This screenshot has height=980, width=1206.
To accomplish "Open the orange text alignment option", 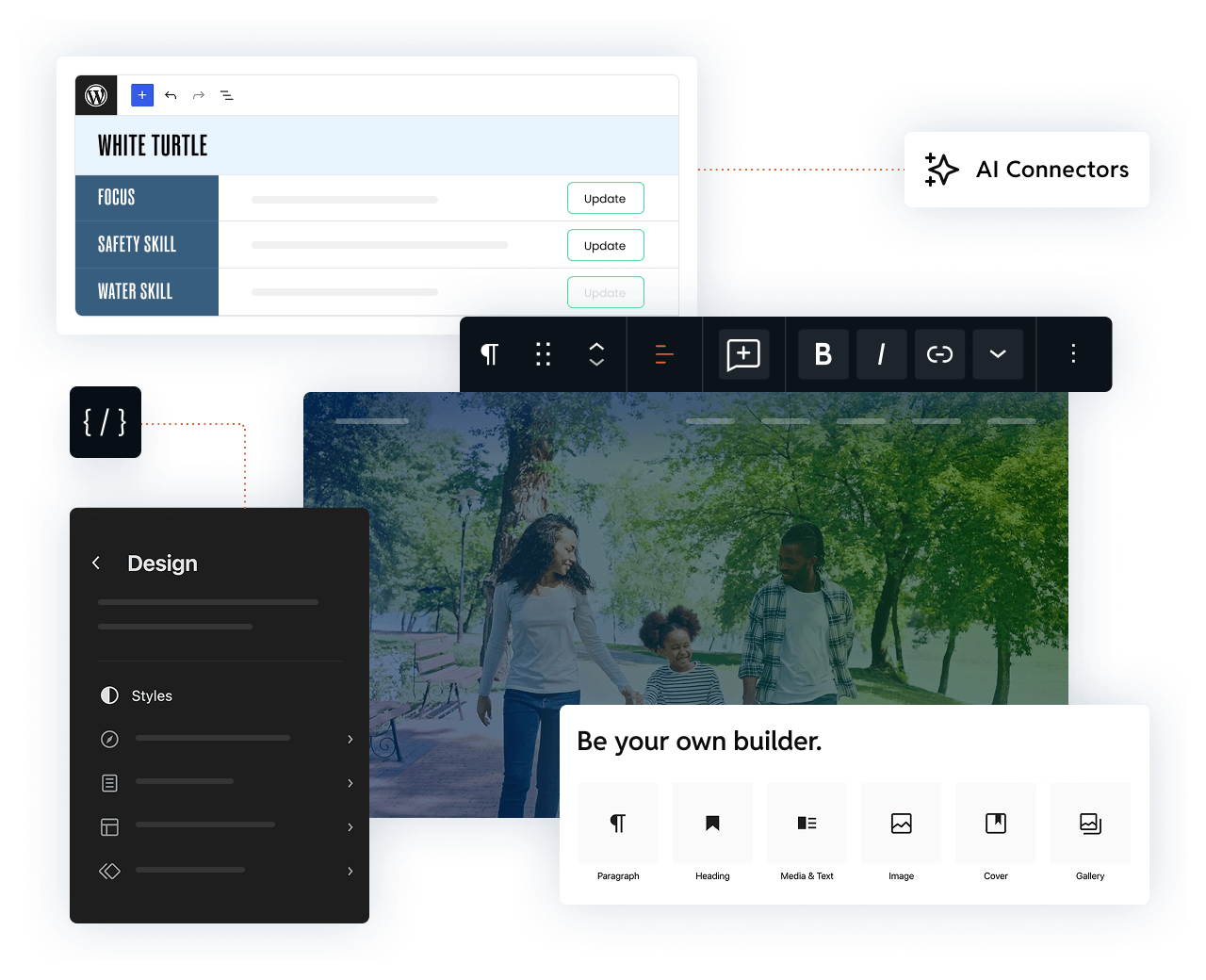I will click(664, 354).
